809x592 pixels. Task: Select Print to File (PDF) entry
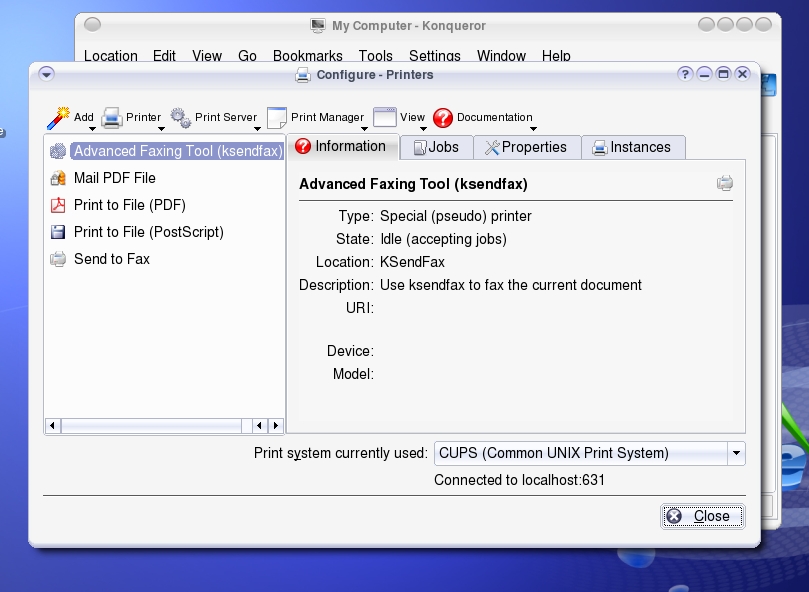pos(129,205)
